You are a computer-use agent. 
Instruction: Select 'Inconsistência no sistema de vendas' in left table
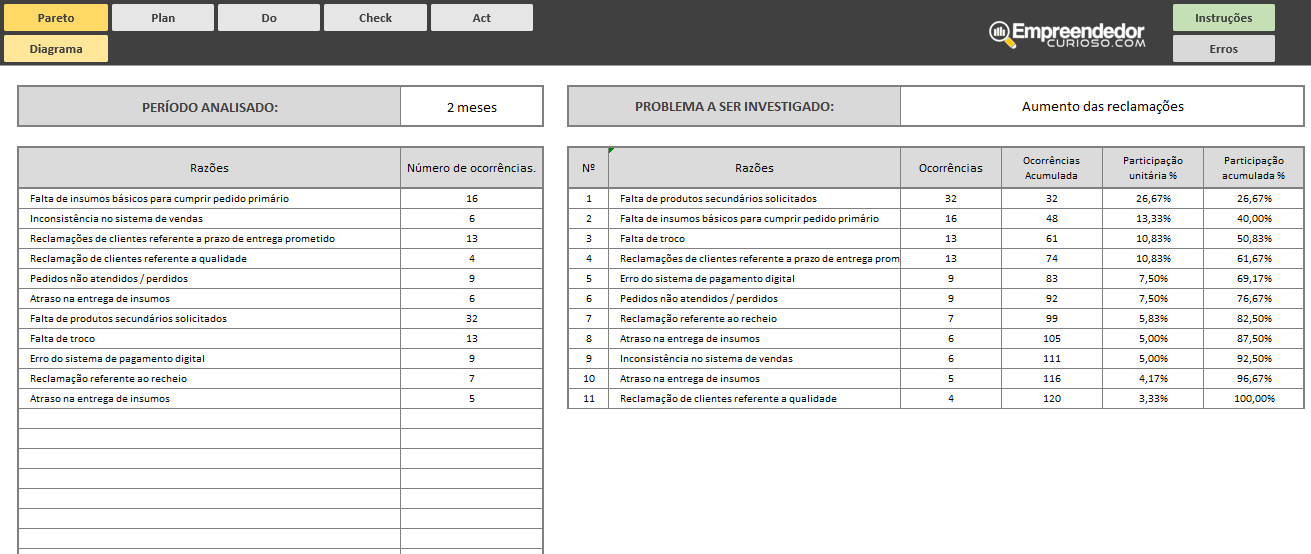210,218
